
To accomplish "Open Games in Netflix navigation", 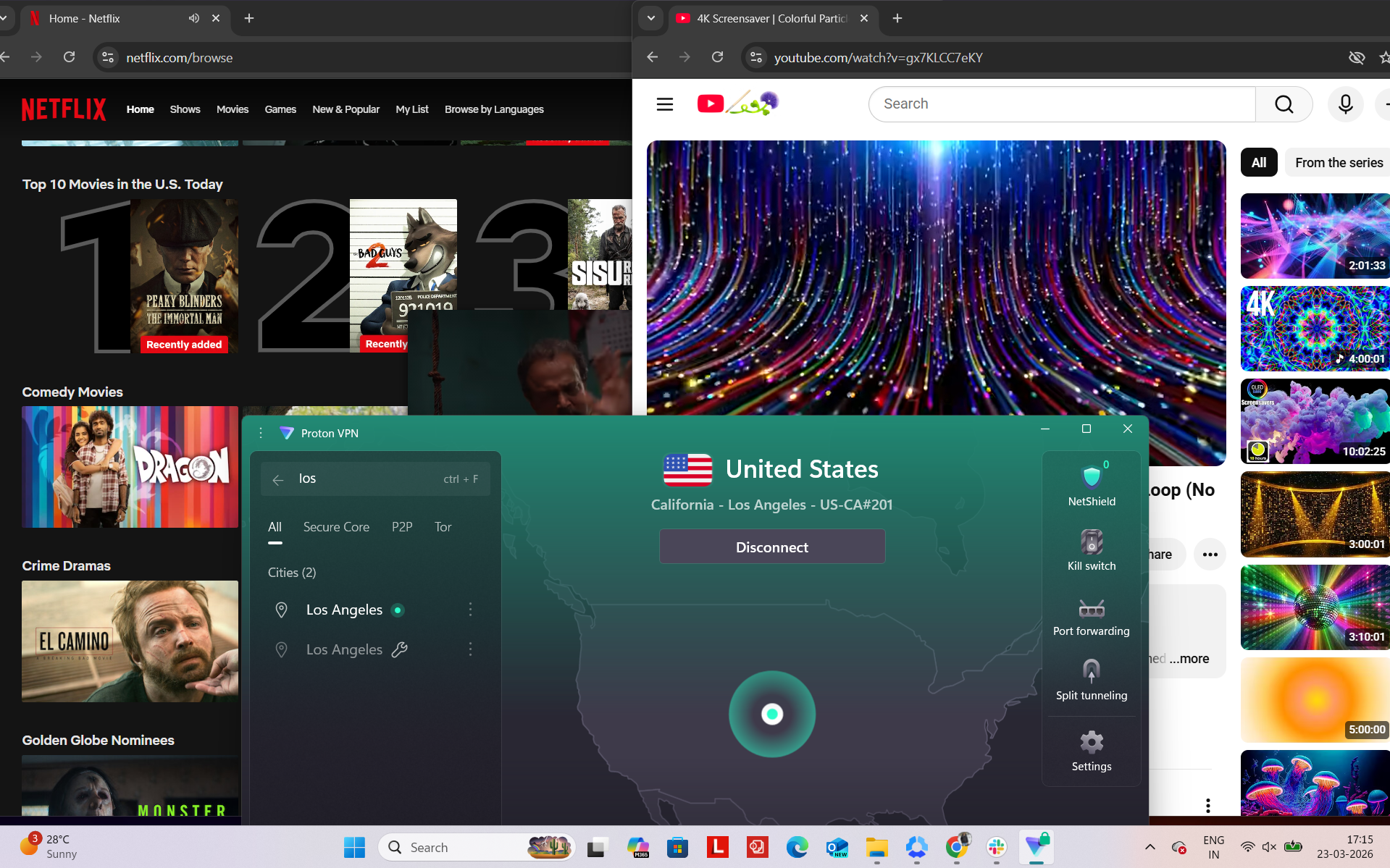I will coord(280,109).
